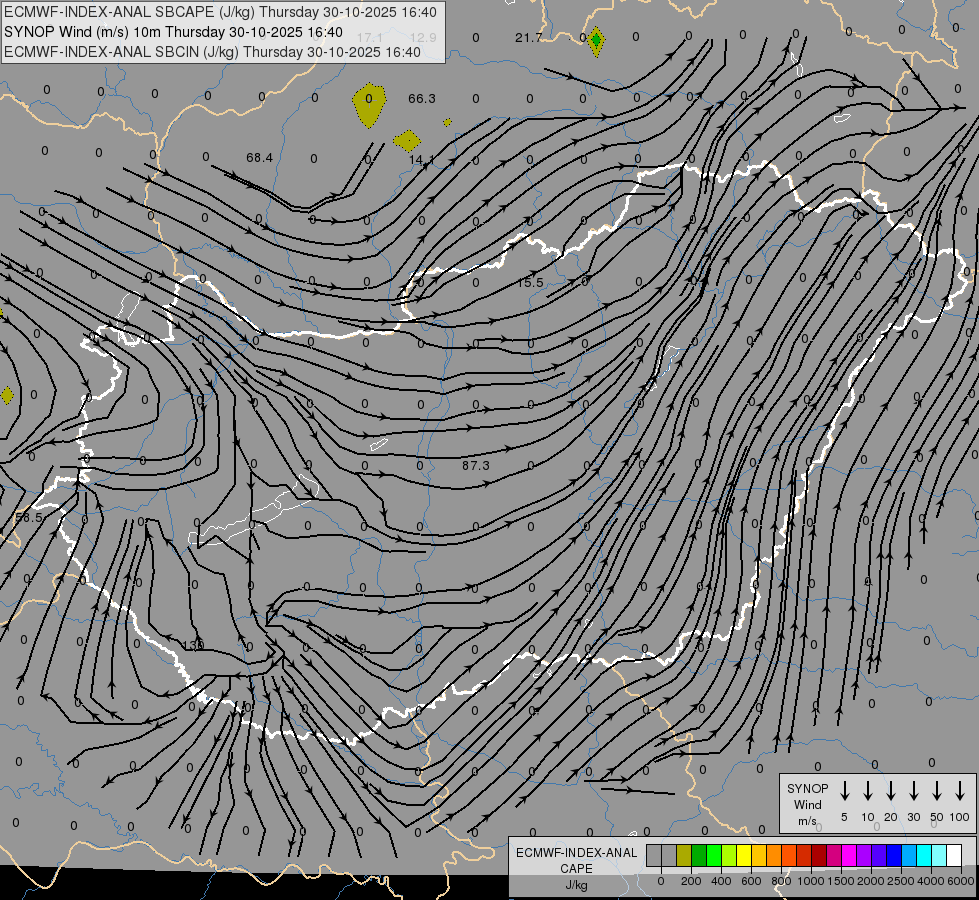Viewport: 979px width, 900px height.
Task: Click the 15.5 value on the map
Action: (x=530, y=282)
